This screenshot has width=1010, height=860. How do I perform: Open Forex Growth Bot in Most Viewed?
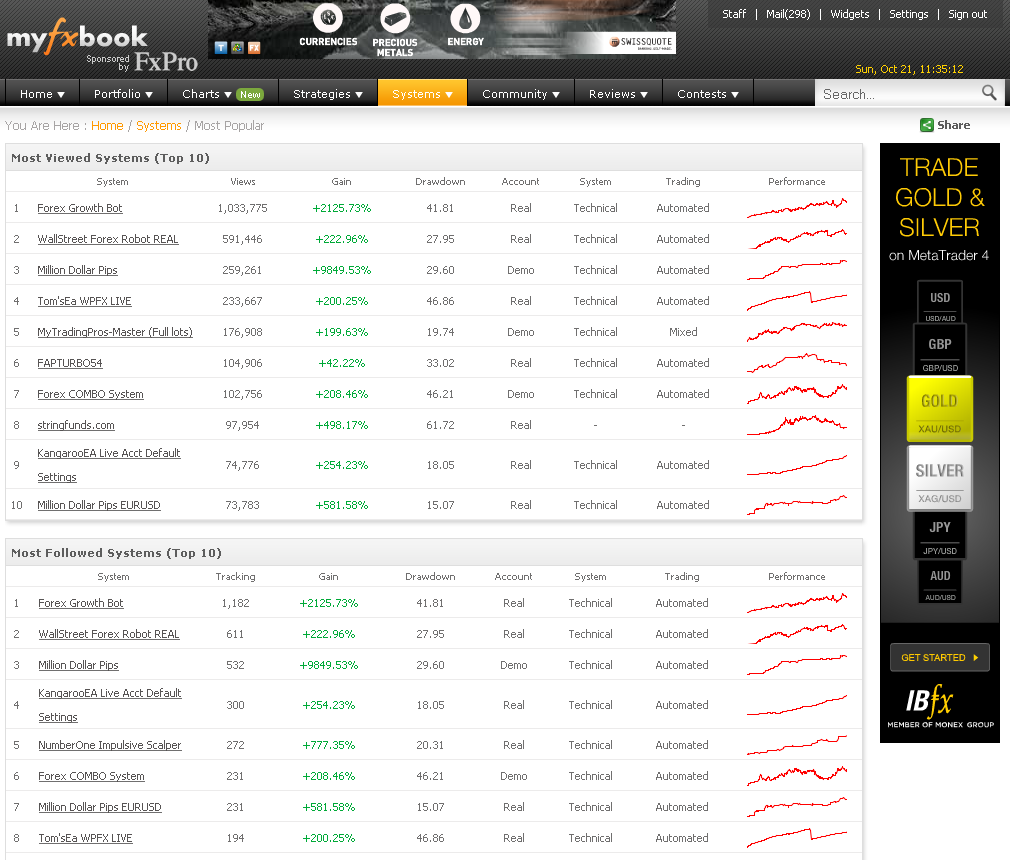pos(80,208)
